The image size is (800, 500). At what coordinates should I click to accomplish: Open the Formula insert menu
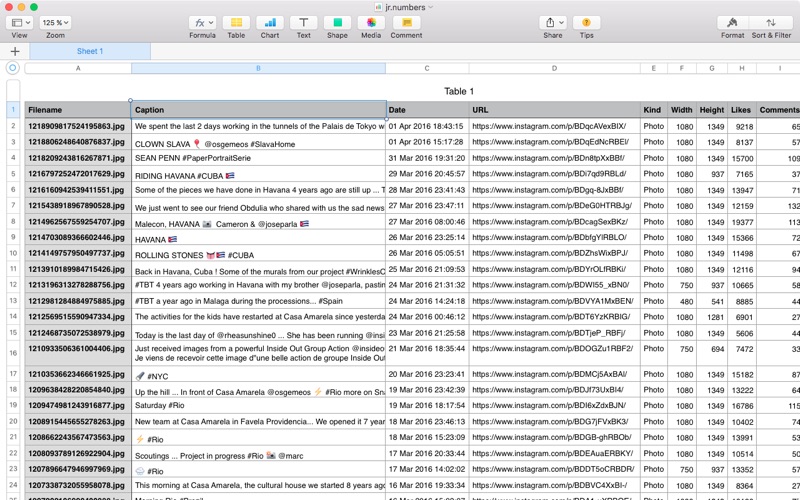(x=202, y=22)
